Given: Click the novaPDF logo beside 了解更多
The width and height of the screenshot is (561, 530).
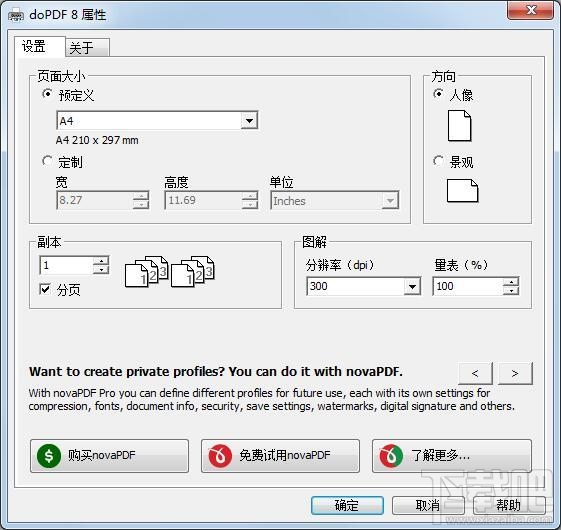Looking at the screenshot, I should tap(391, 456).
